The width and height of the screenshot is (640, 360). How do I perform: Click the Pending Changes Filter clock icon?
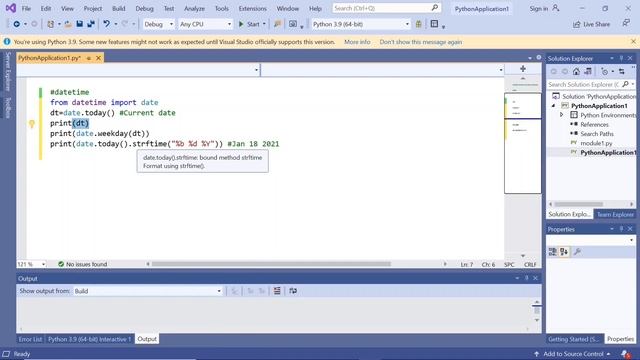[x=604, y=71]
